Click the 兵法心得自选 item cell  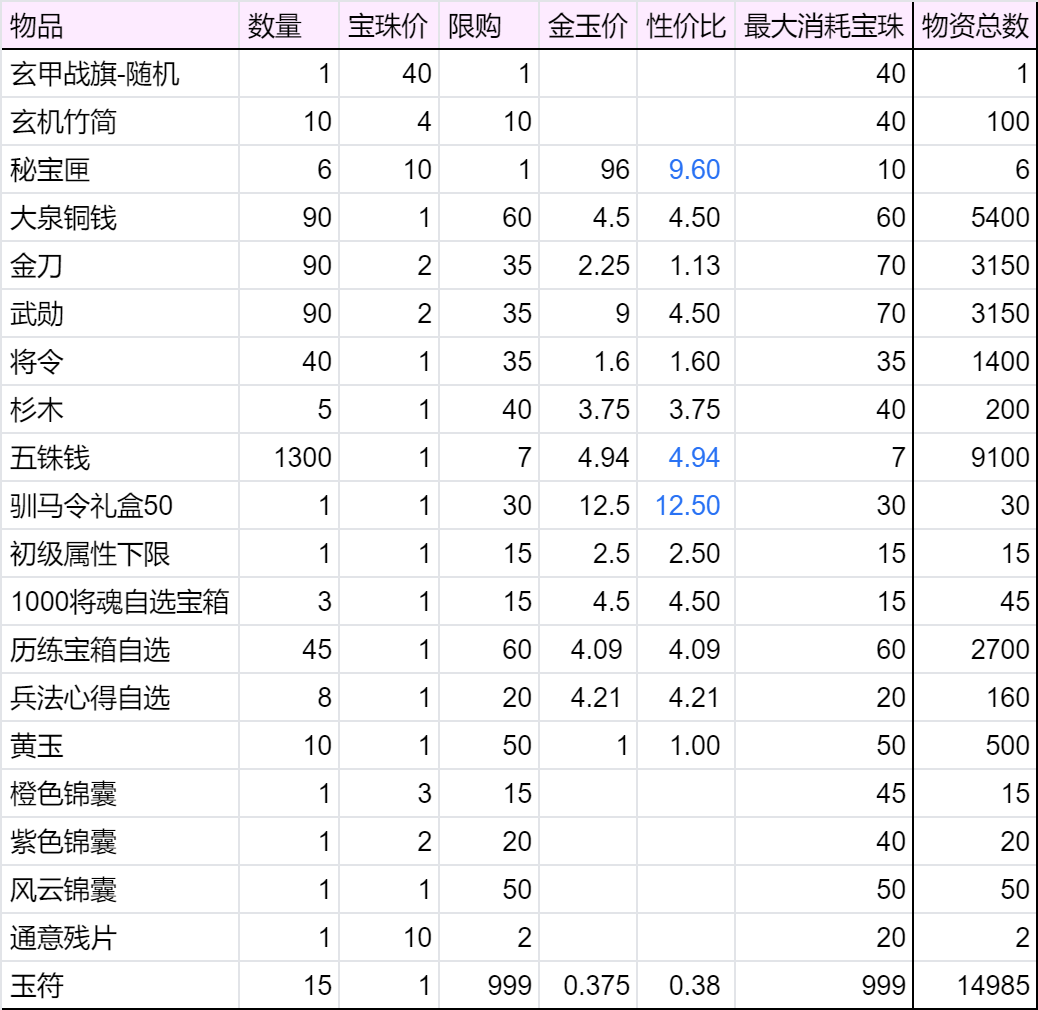pos(120,698)
